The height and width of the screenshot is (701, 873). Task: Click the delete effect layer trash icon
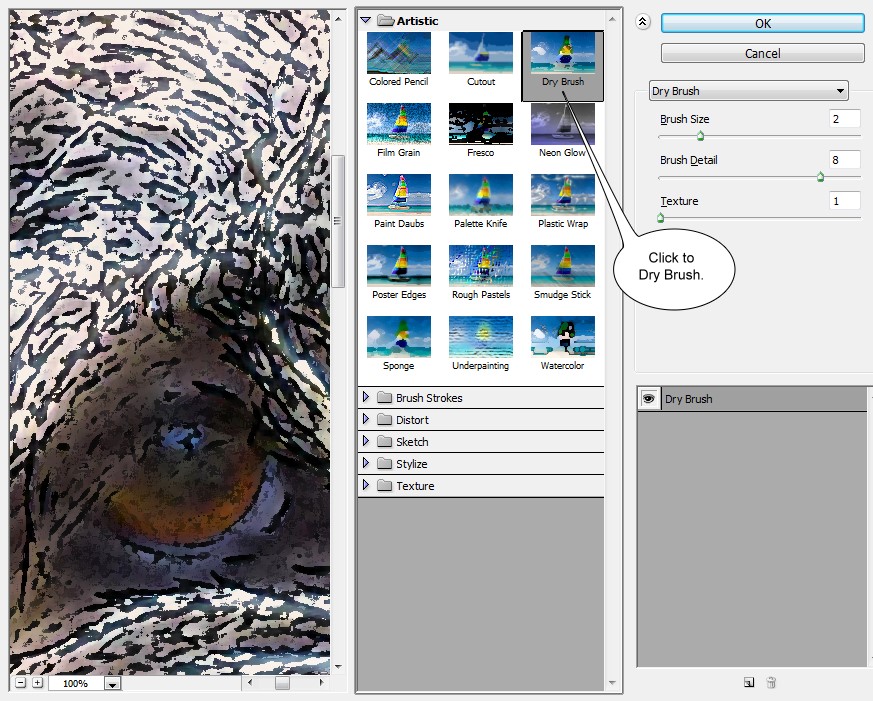tap(771, 683)
